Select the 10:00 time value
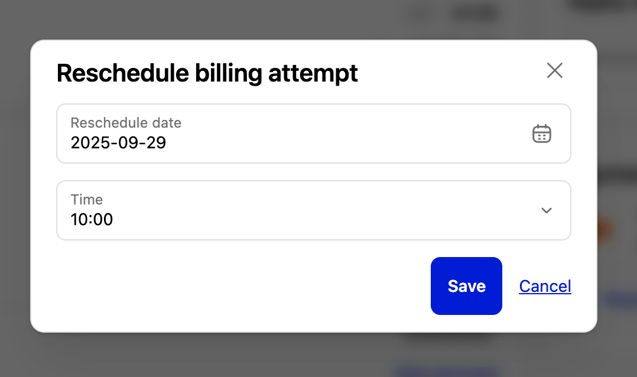Viewport: 637px width, 377px height. (92, 219)
